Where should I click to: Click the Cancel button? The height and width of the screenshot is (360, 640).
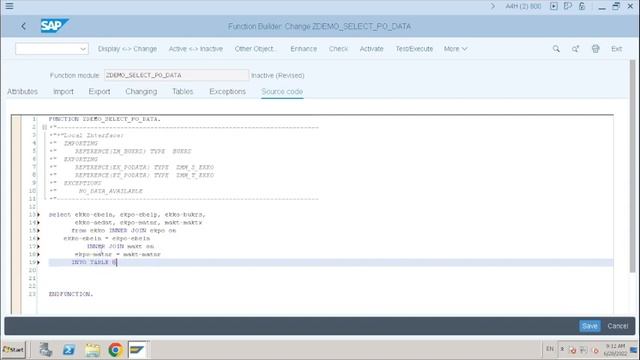618,326
